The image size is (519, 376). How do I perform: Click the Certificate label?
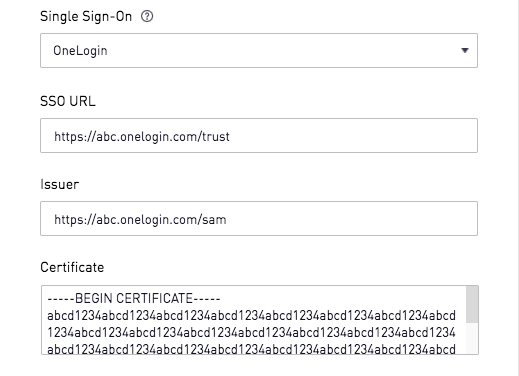pyautogui.click(x=72, y=267)
